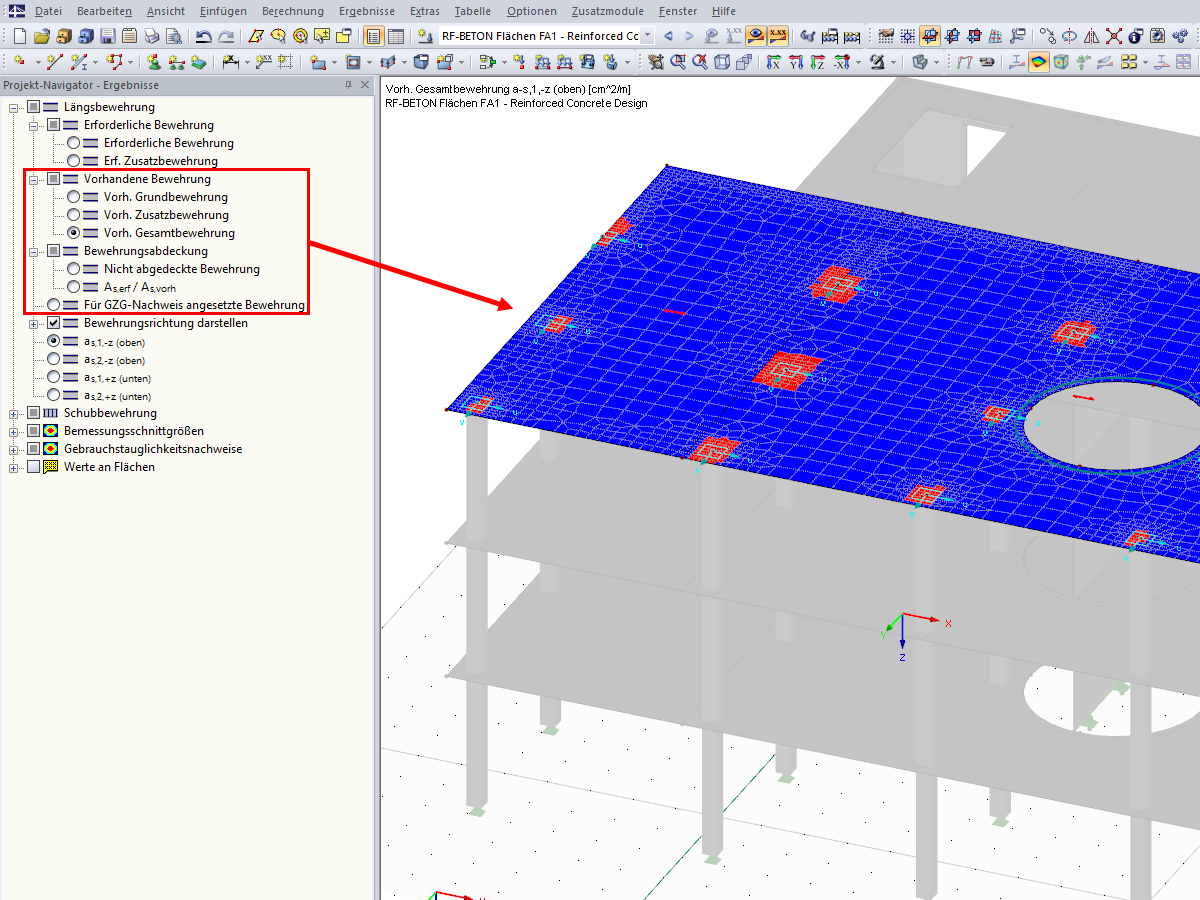The width and height of the screenshot is (1200, 900).
Task: Select a-s,2,-z (oben) radio option
Action: [53, 360]
